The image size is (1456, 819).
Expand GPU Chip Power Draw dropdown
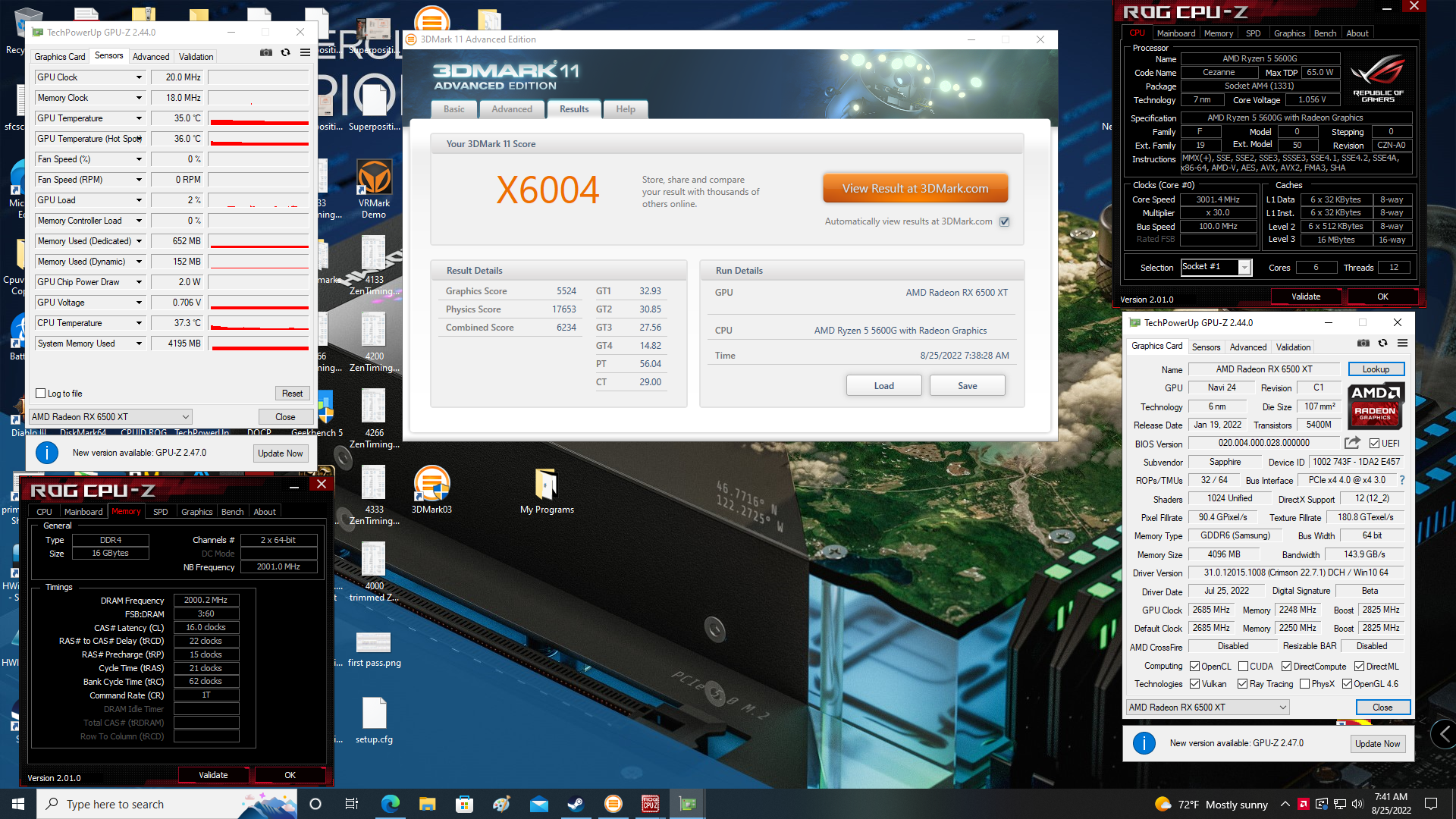[x=139, y=282]
